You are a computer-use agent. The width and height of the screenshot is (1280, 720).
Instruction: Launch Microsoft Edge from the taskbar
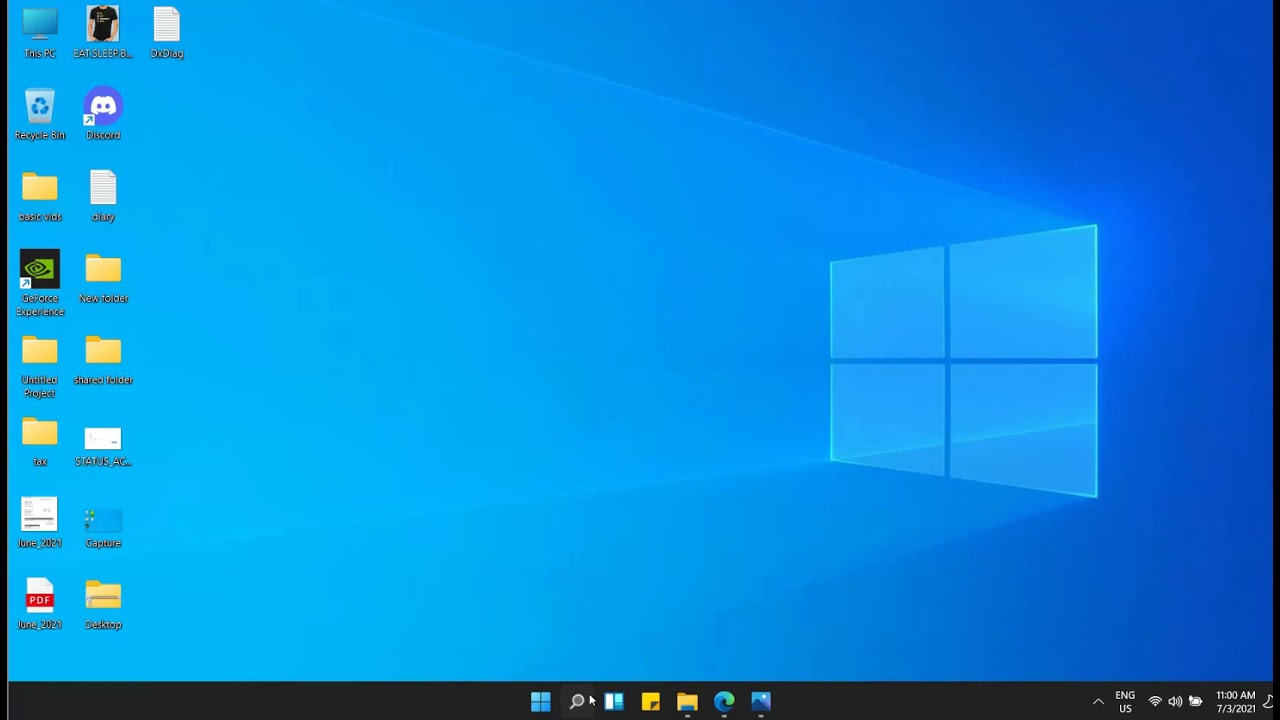click(x=724, y=701)
